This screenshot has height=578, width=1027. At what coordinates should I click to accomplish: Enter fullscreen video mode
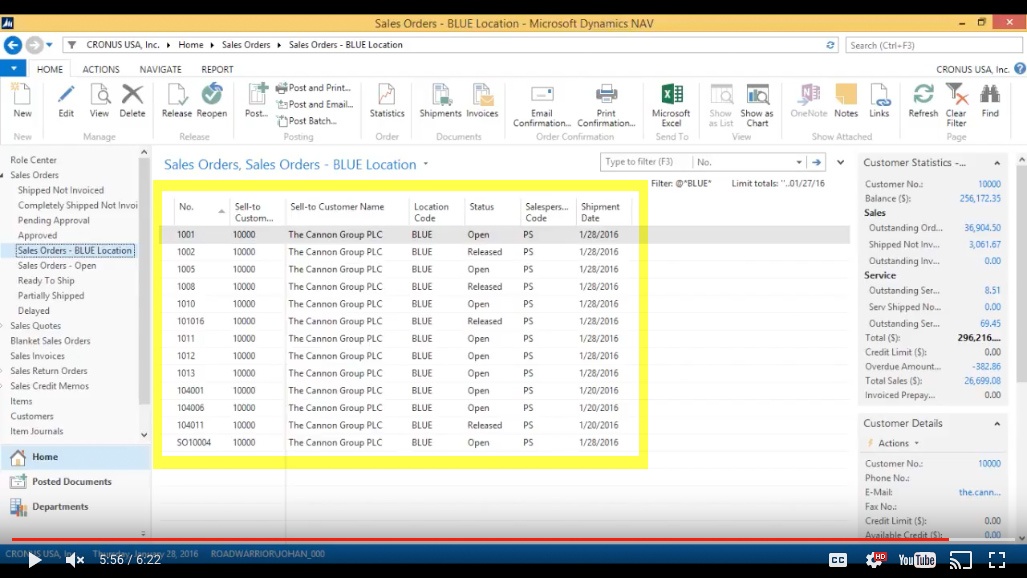pyautogui.click(x=997, y=560)
